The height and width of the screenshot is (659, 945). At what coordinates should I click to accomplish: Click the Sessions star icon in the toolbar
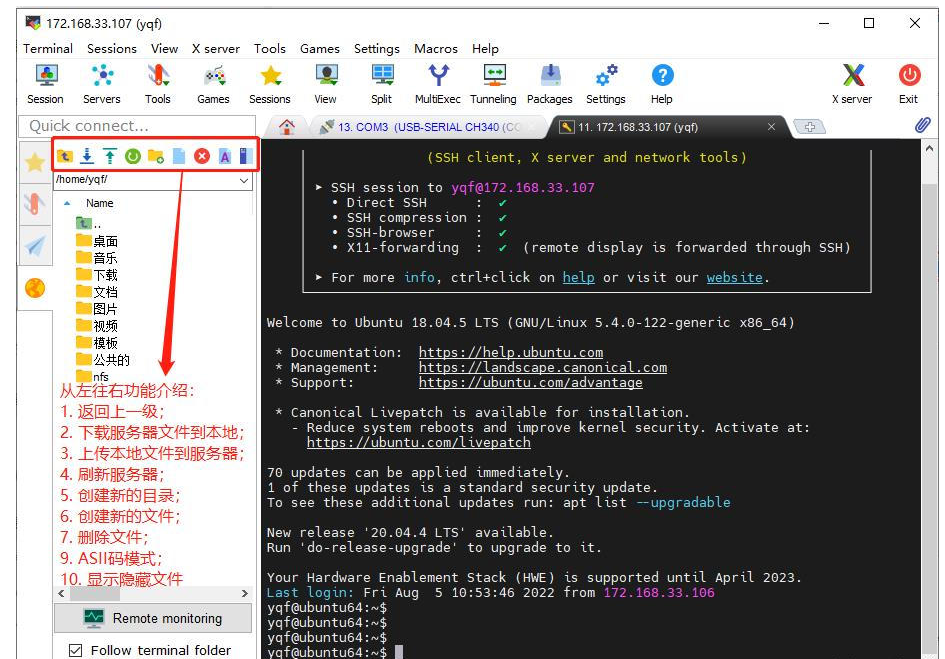(x=270, y=84)
